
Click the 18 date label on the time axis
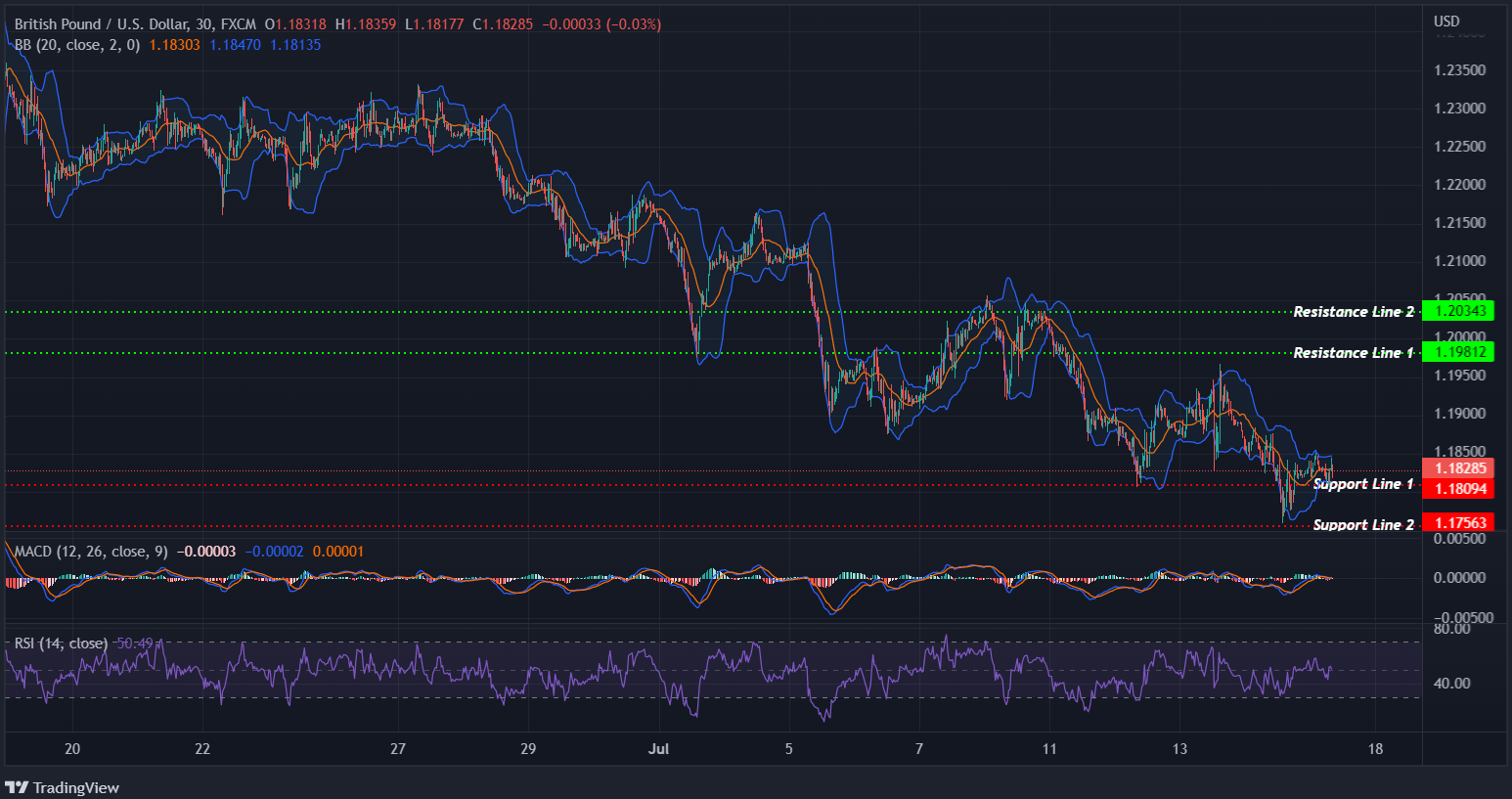1375,748
